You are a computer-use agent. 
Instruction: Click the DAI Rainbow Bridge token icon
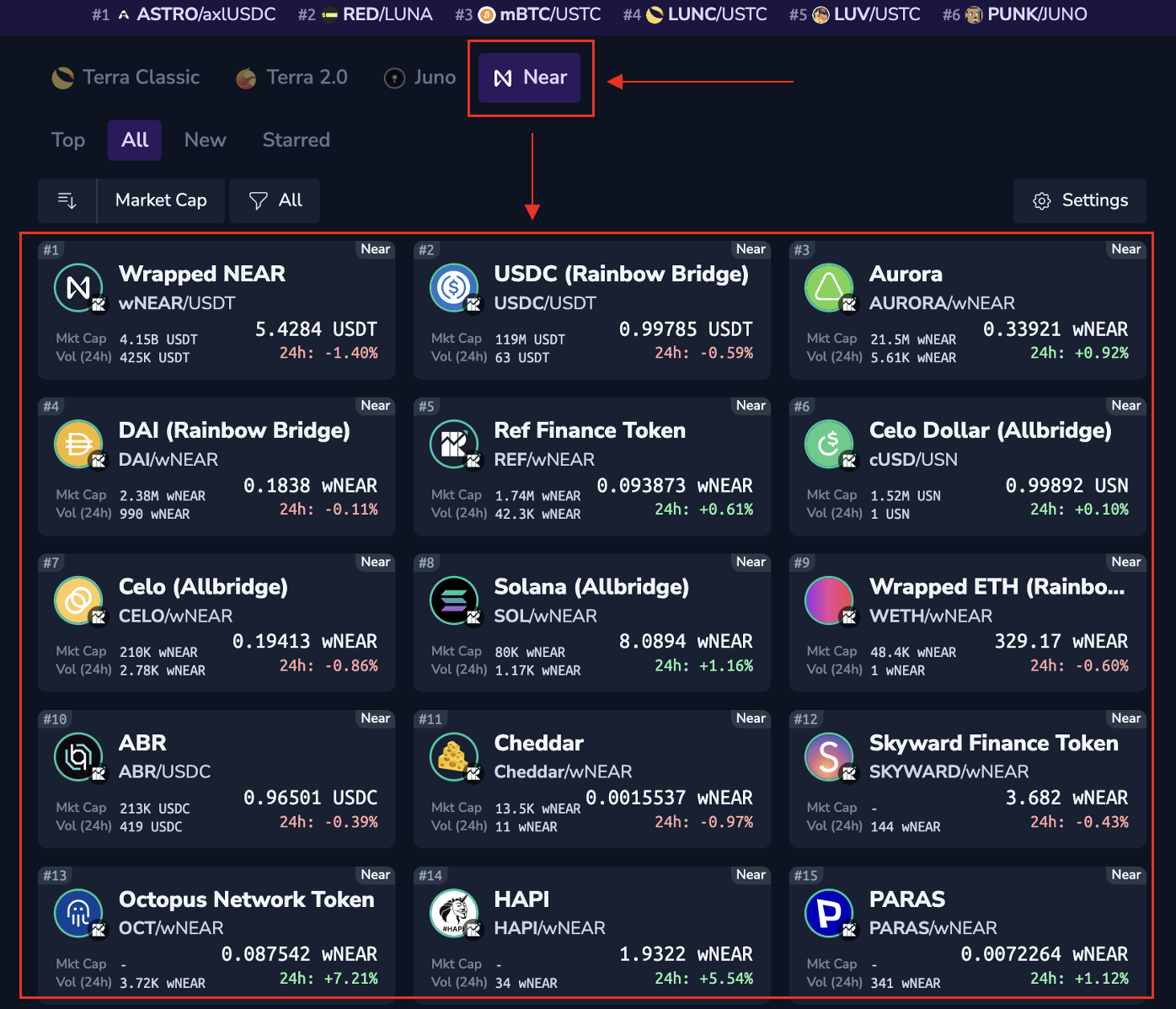pos(78,444)
